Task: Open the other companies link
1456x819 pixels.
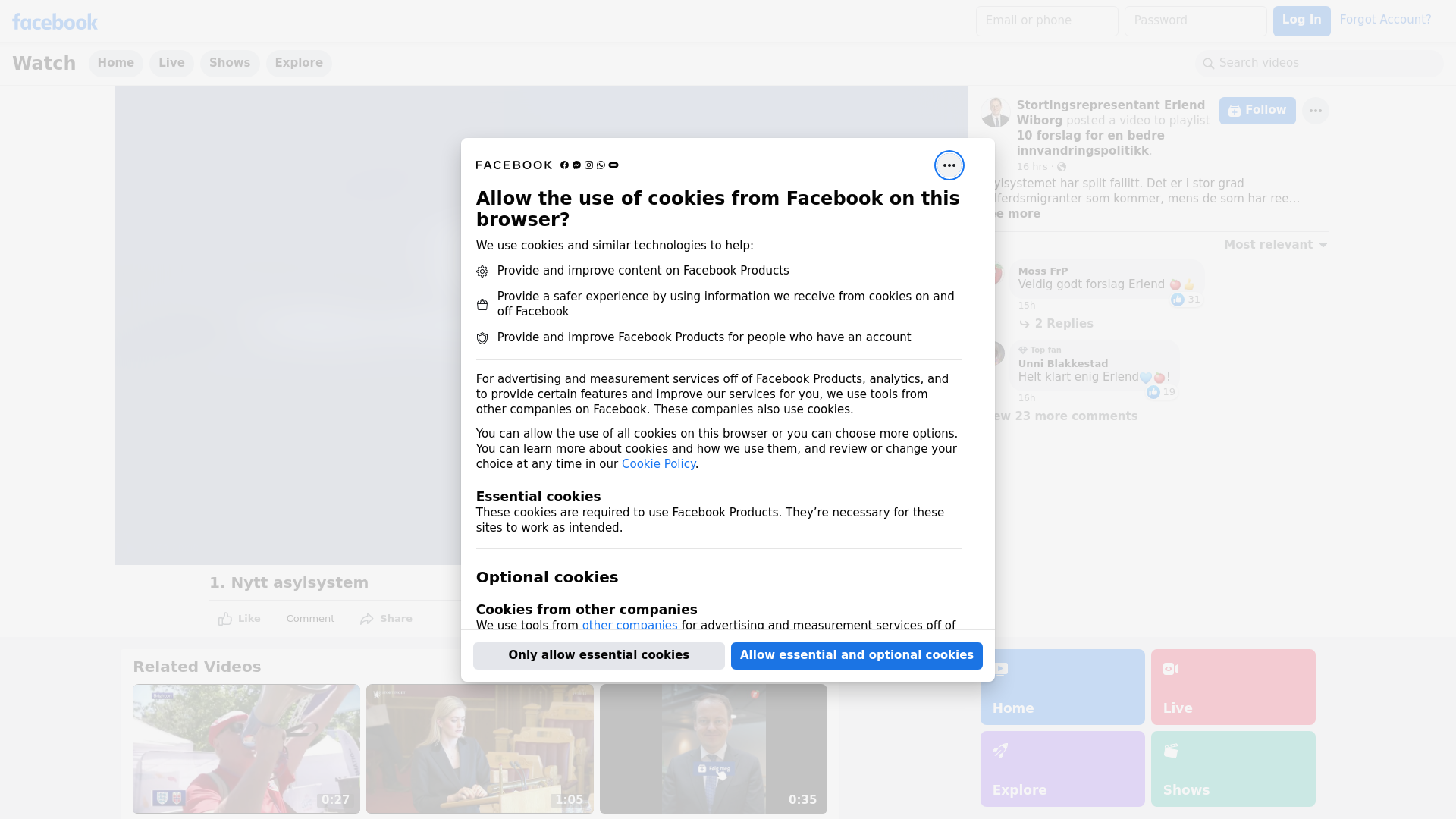Action: (629, 626)
